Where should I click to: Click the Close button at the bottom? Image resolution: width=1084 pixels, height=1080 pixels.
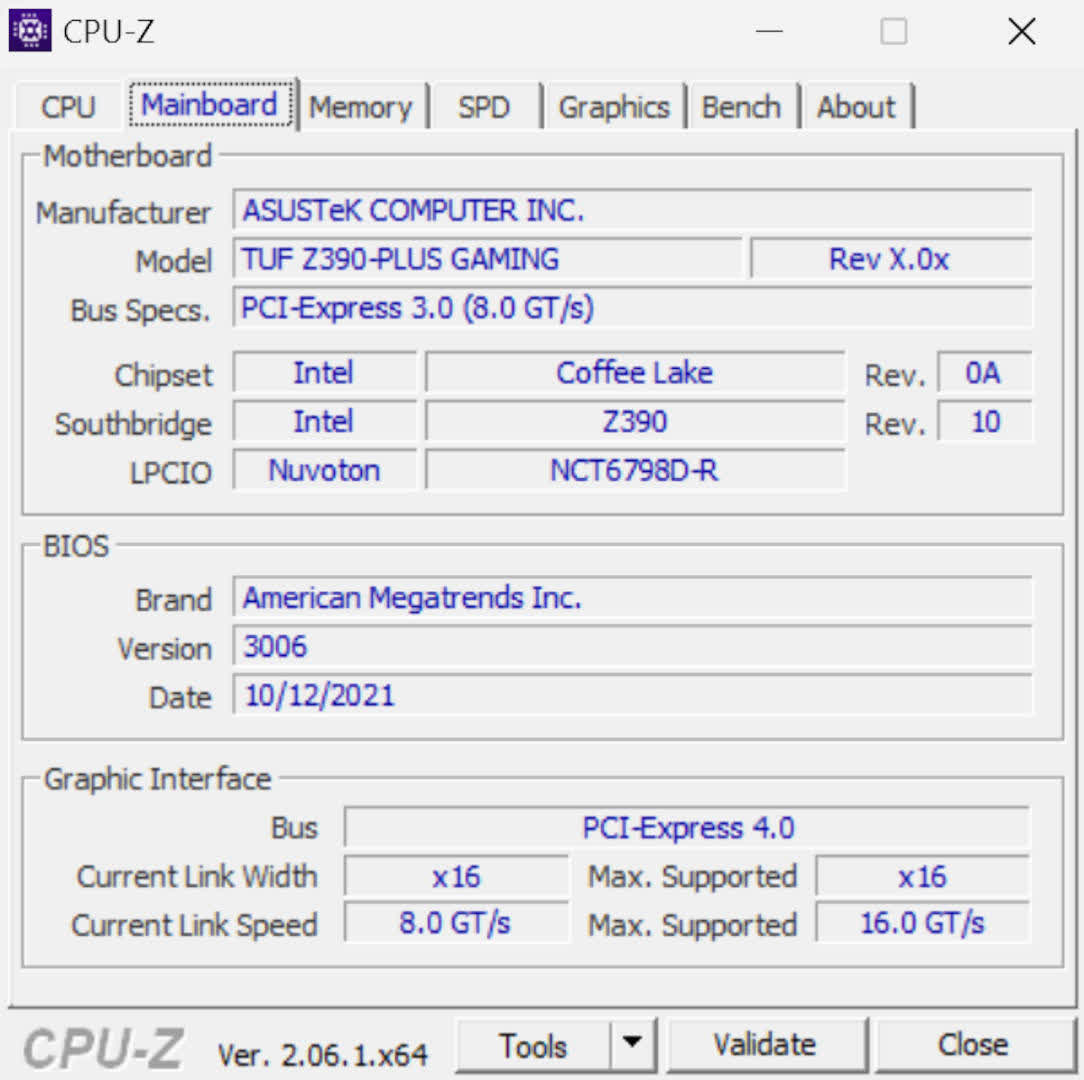[973, 1045]
